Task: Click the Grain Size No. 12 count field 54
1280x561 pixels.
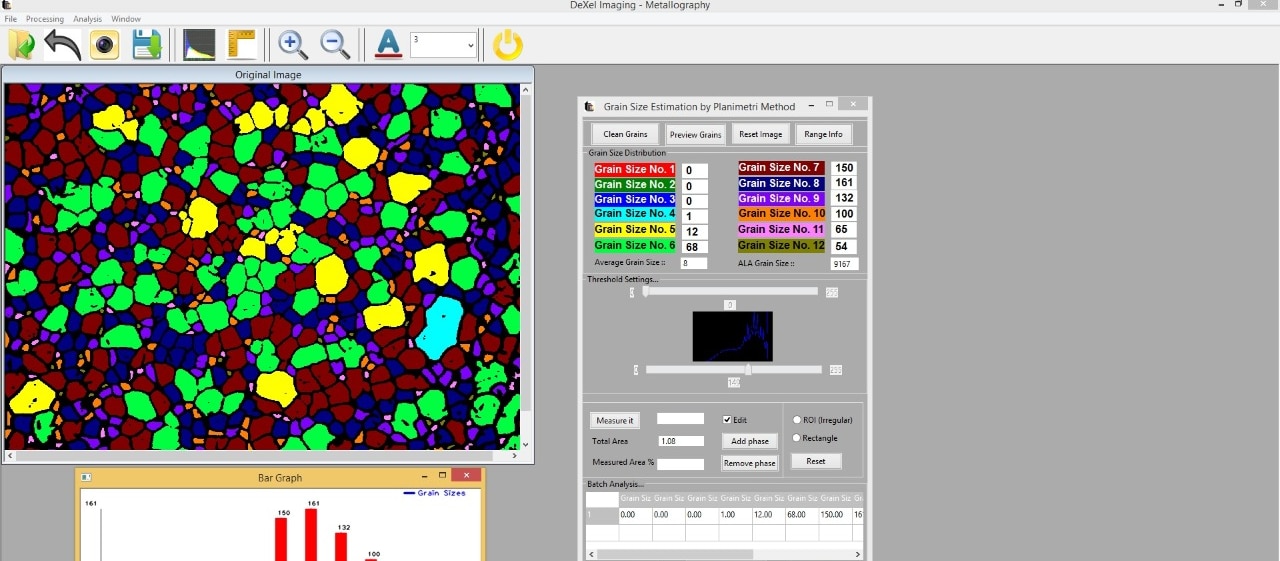Action: (844, 246)
